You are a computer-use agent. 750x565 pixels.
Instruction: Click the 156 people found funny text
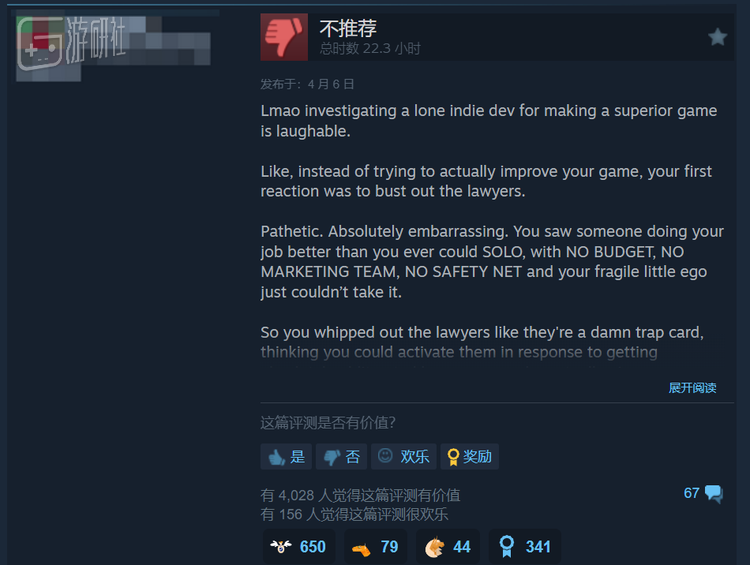pos(354,514)
